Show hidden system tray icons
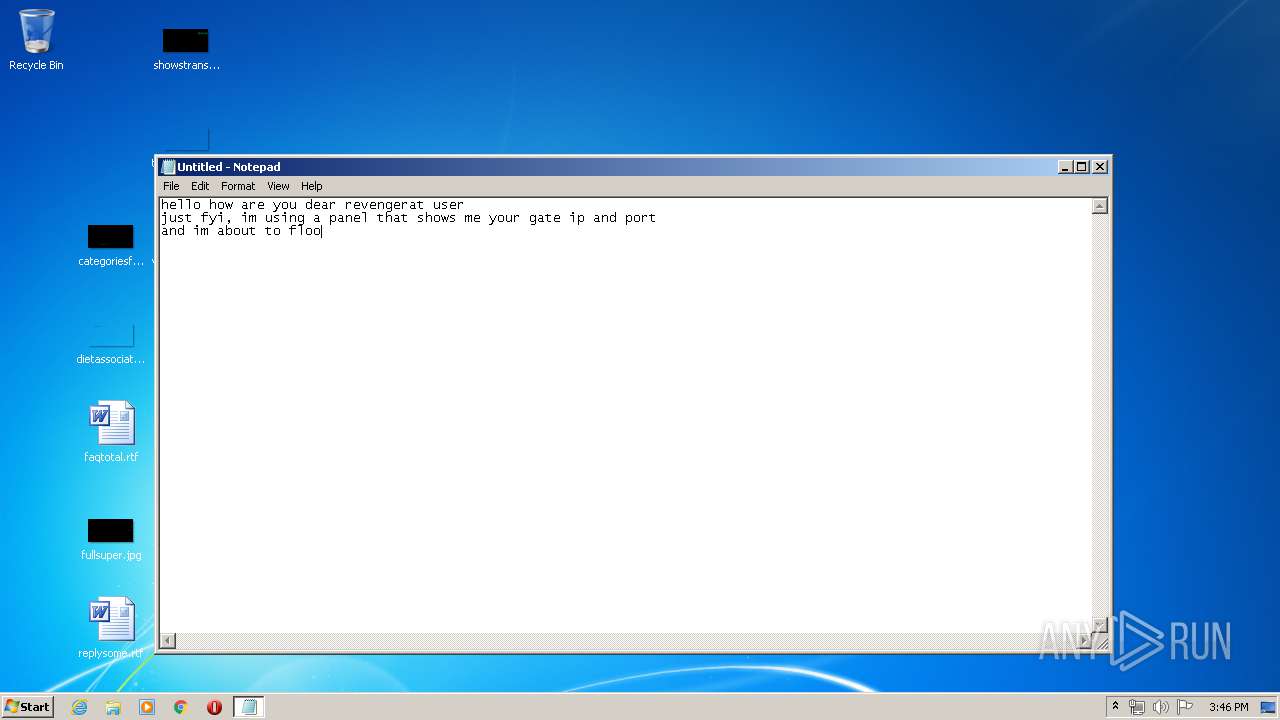The height and width of the screenshot is (720, 1280). 1116,707
